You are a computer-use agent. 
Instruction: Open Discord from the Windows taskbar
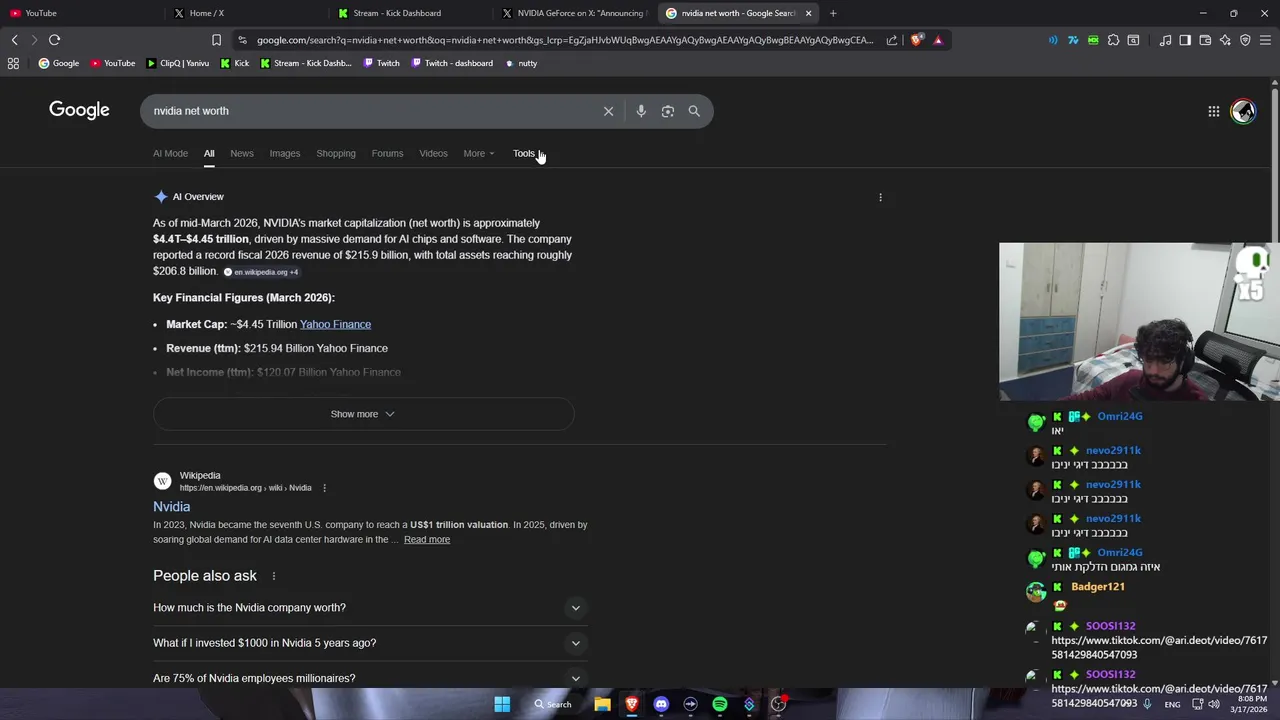tap(661, 704)
